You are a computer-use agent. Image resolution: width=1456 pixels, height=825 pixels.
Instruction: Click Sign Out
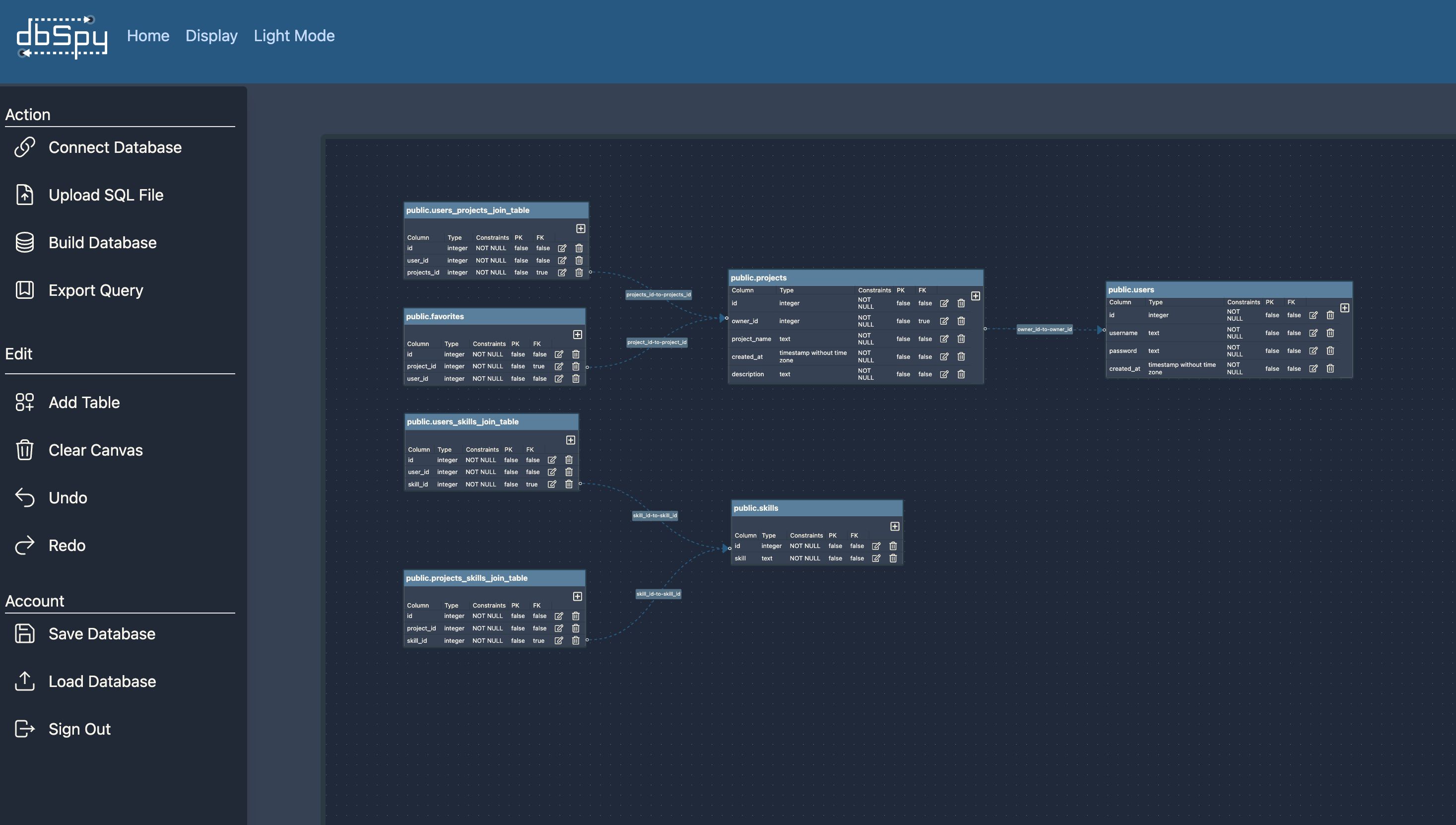click(x=79, y=729)
